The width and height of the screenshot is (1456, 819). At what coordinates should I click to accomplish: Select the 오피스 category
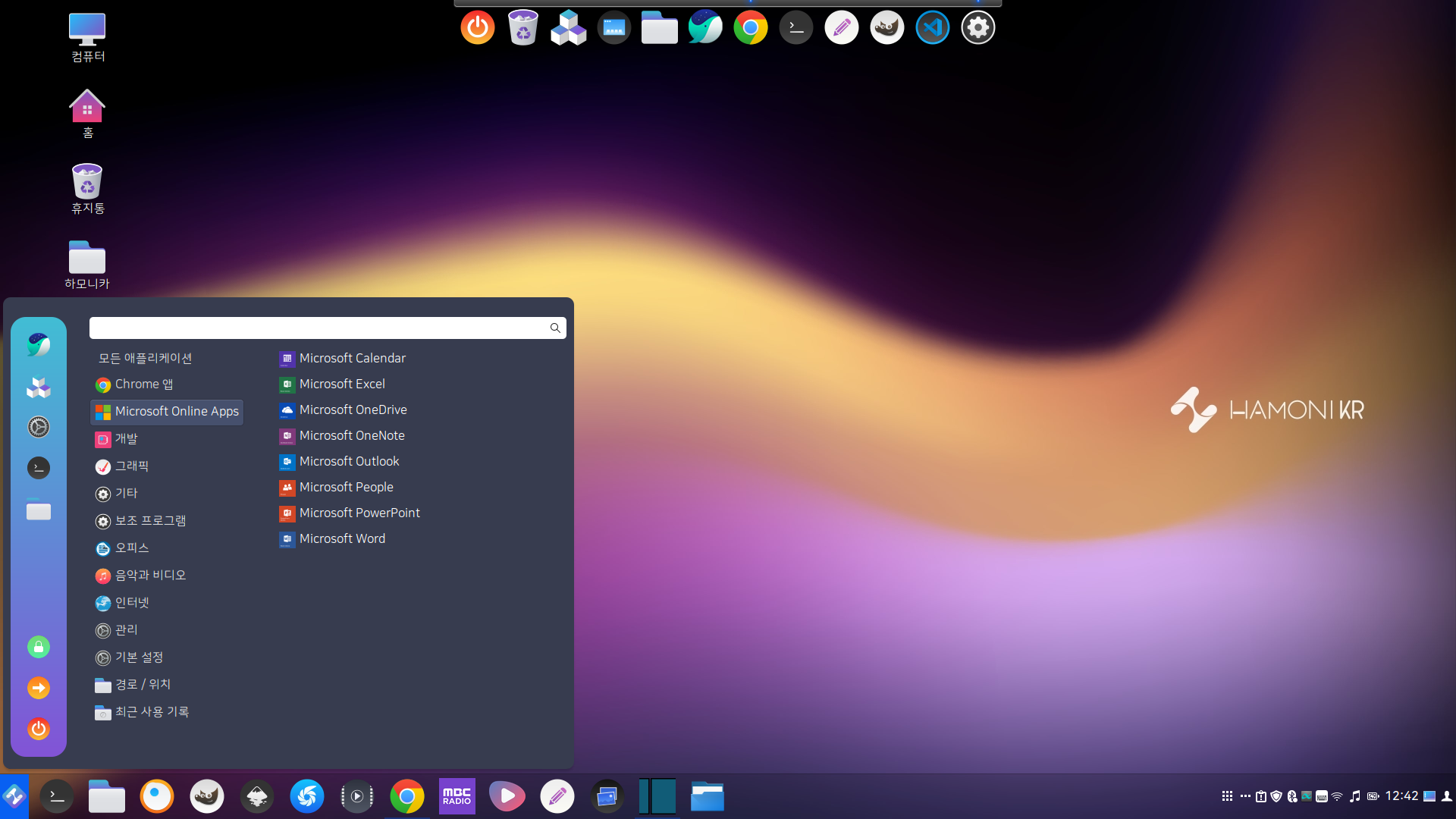click(x=131, y=548)
